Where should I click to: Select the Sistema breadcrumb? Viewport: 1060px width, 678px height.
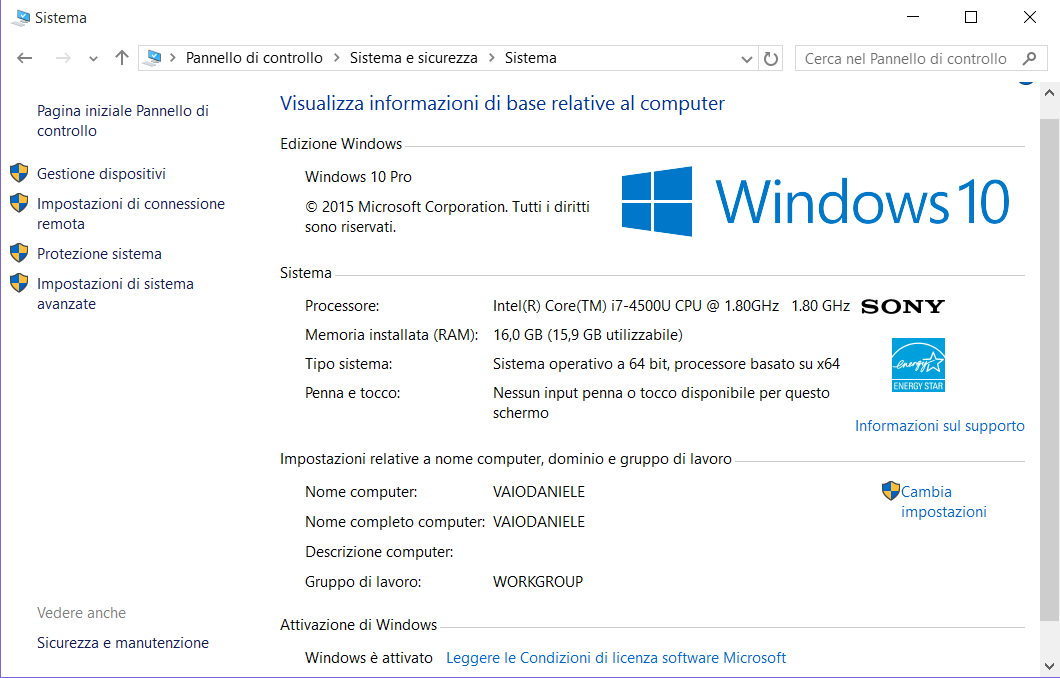point(531,58)
